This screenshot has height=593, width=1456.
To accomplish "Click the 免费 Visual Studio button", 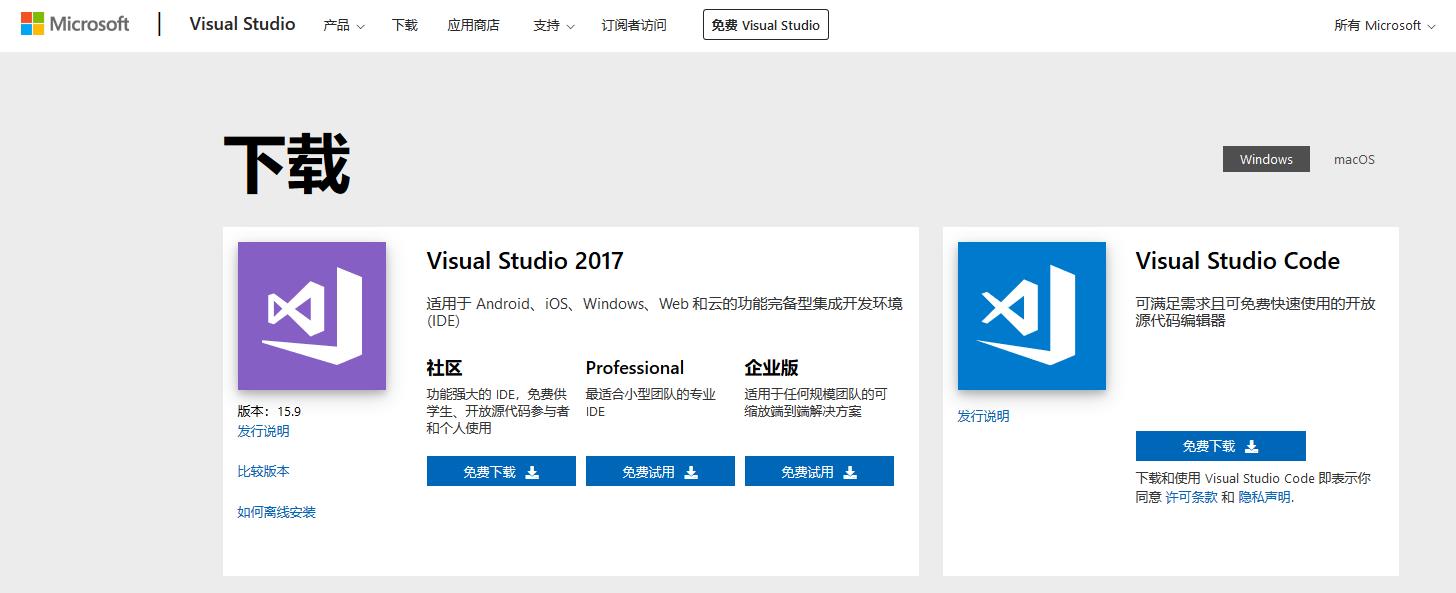I will click(766, 25).
